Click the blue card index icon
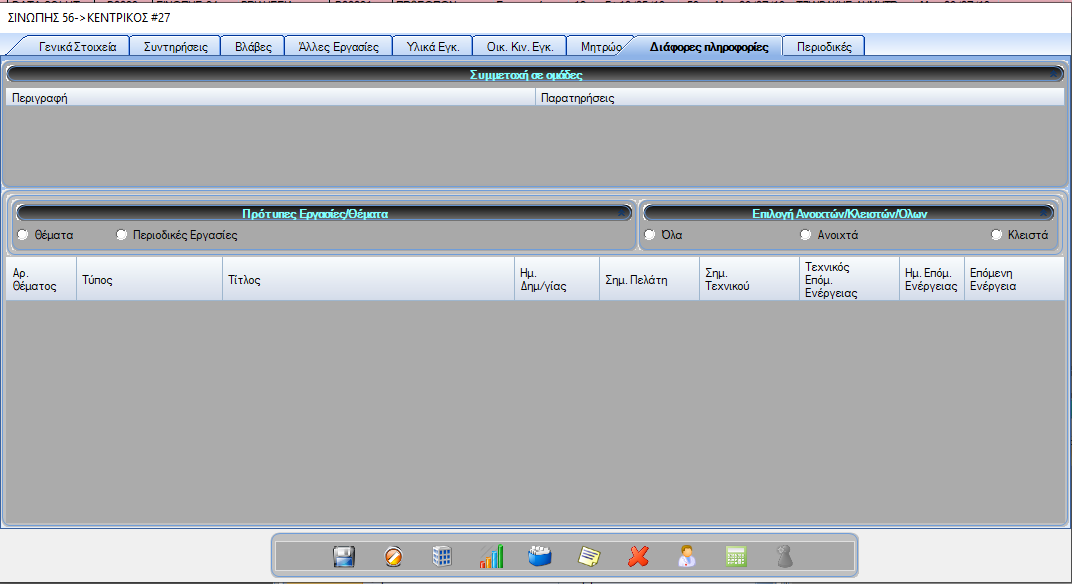 (540, 557)
